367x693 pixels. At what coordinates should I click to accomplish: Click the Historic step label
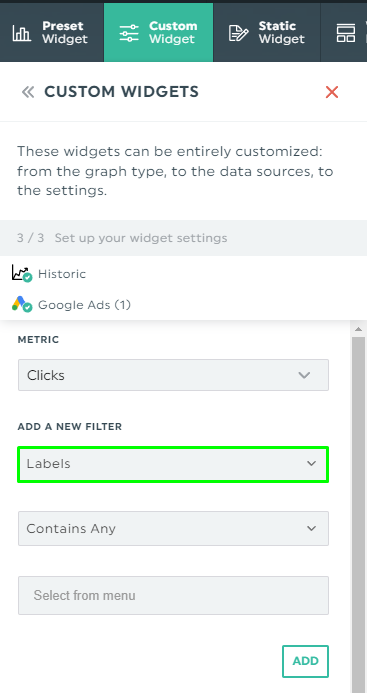click(62, 274)
